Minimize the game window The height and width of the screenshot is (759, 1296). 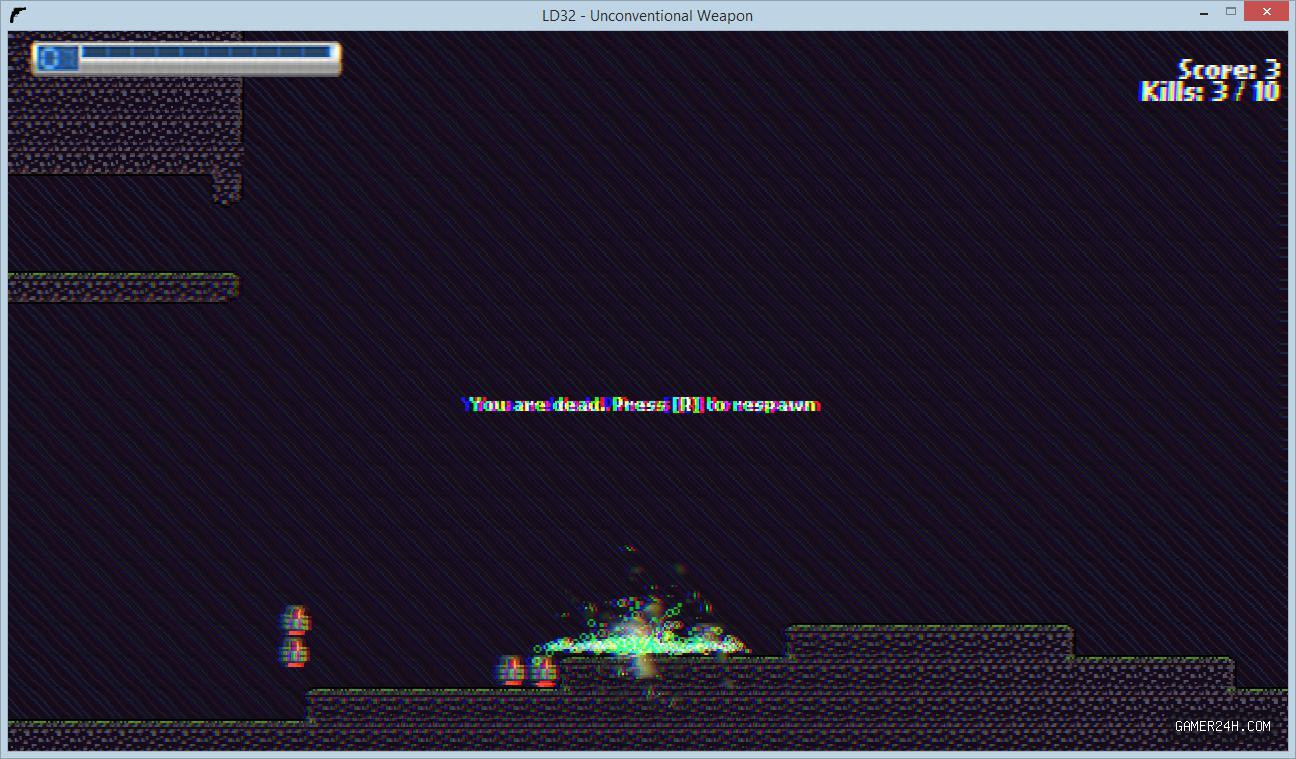coord(1203,13)
